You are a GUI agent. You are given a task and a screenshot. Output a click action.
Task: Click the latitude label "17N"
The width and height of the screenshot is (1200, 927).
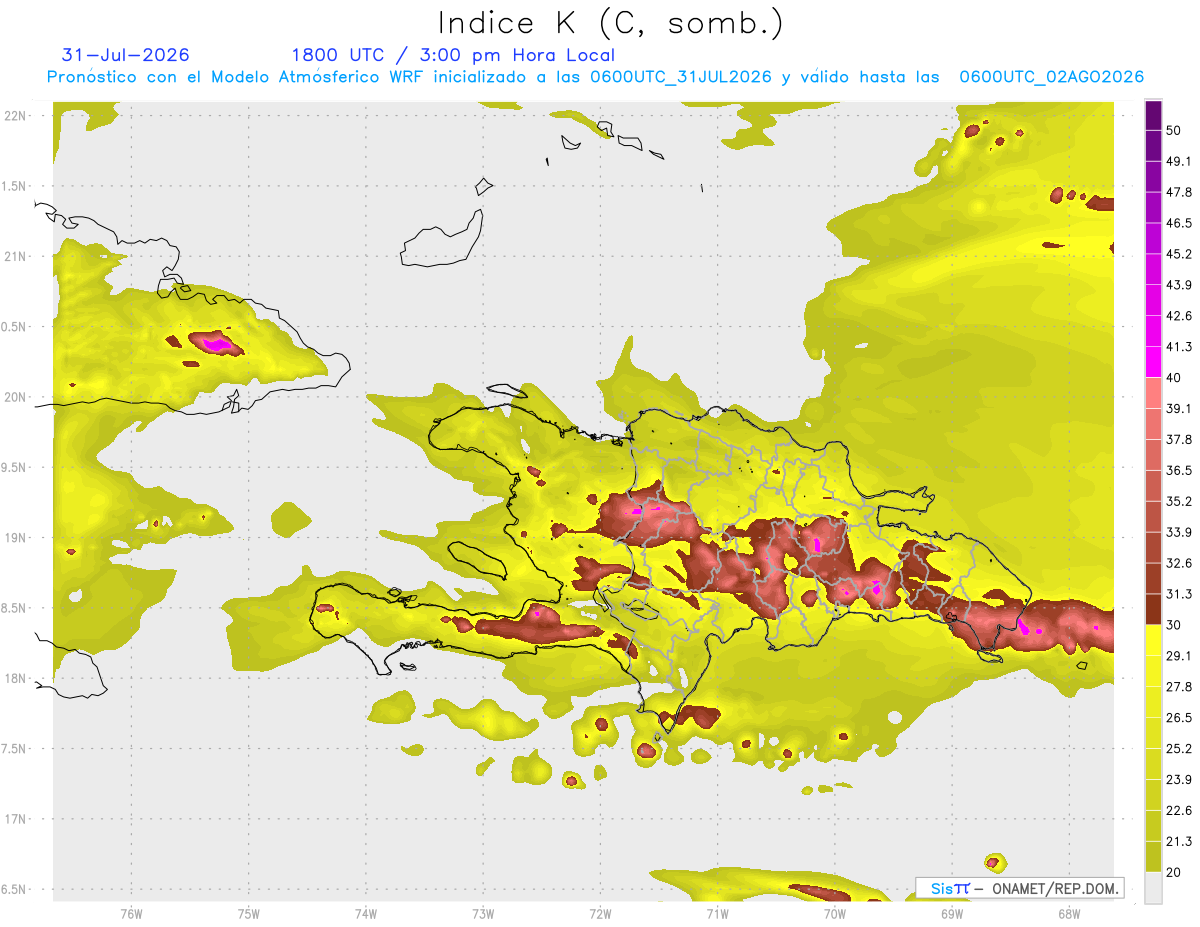click(16, 819)
